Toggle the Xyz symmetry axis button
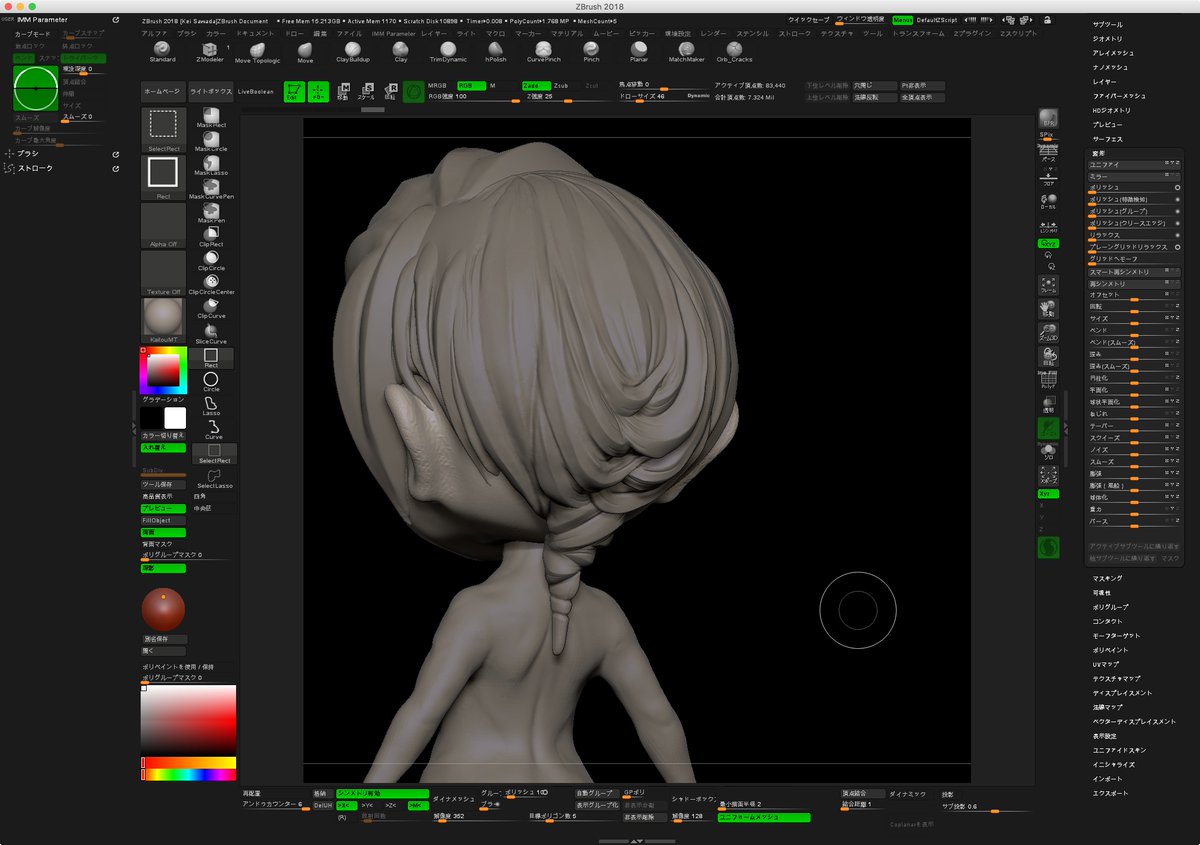The width and height of the screenshot is (1200, 845). 1049,494
